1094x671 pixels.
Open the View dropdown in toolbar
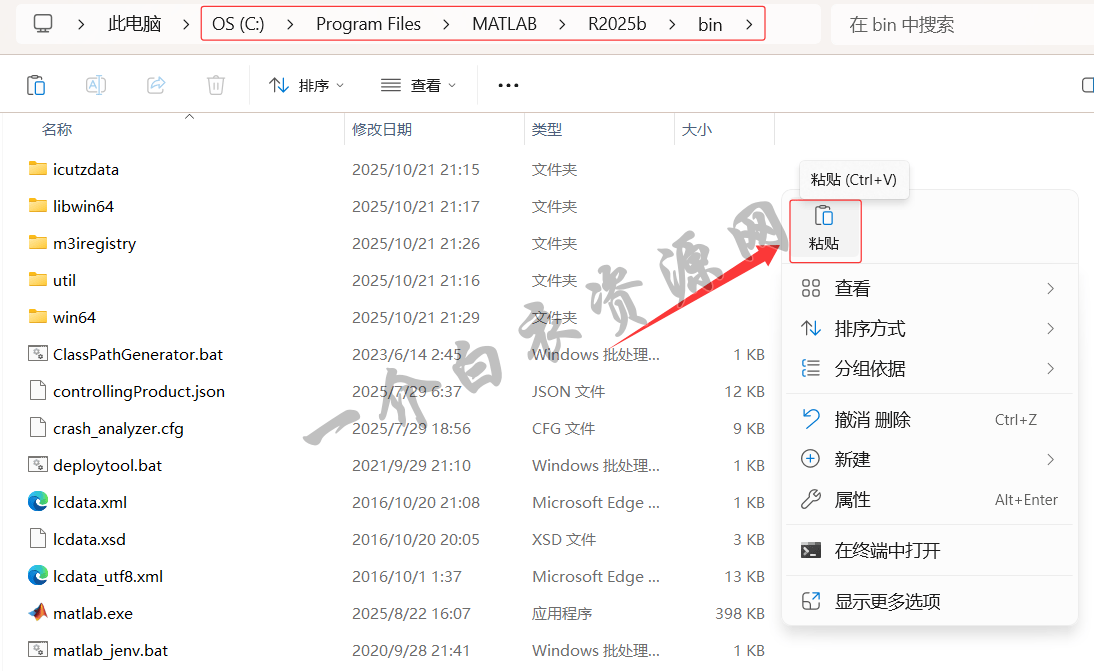[x=418, y=85]
